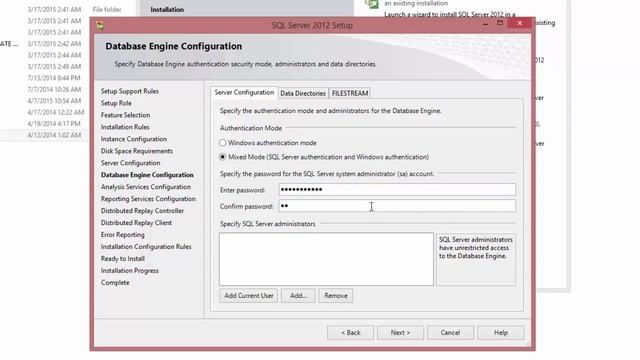The width and height of the screenshot is (640, 360).
Task: Click the SQL Server administrators list box
Action: click(326, 259)
